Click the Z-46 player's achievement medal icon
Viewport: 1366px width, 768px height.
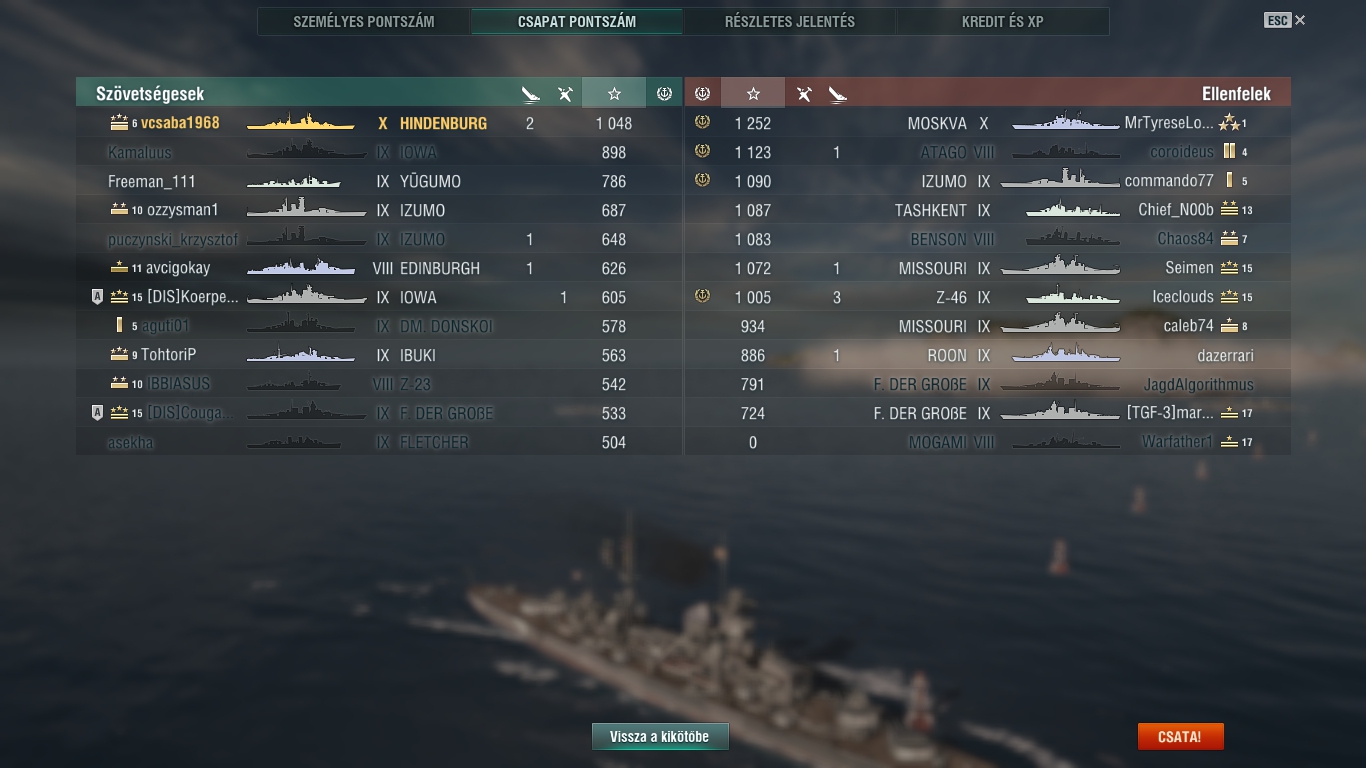(702, 297)
